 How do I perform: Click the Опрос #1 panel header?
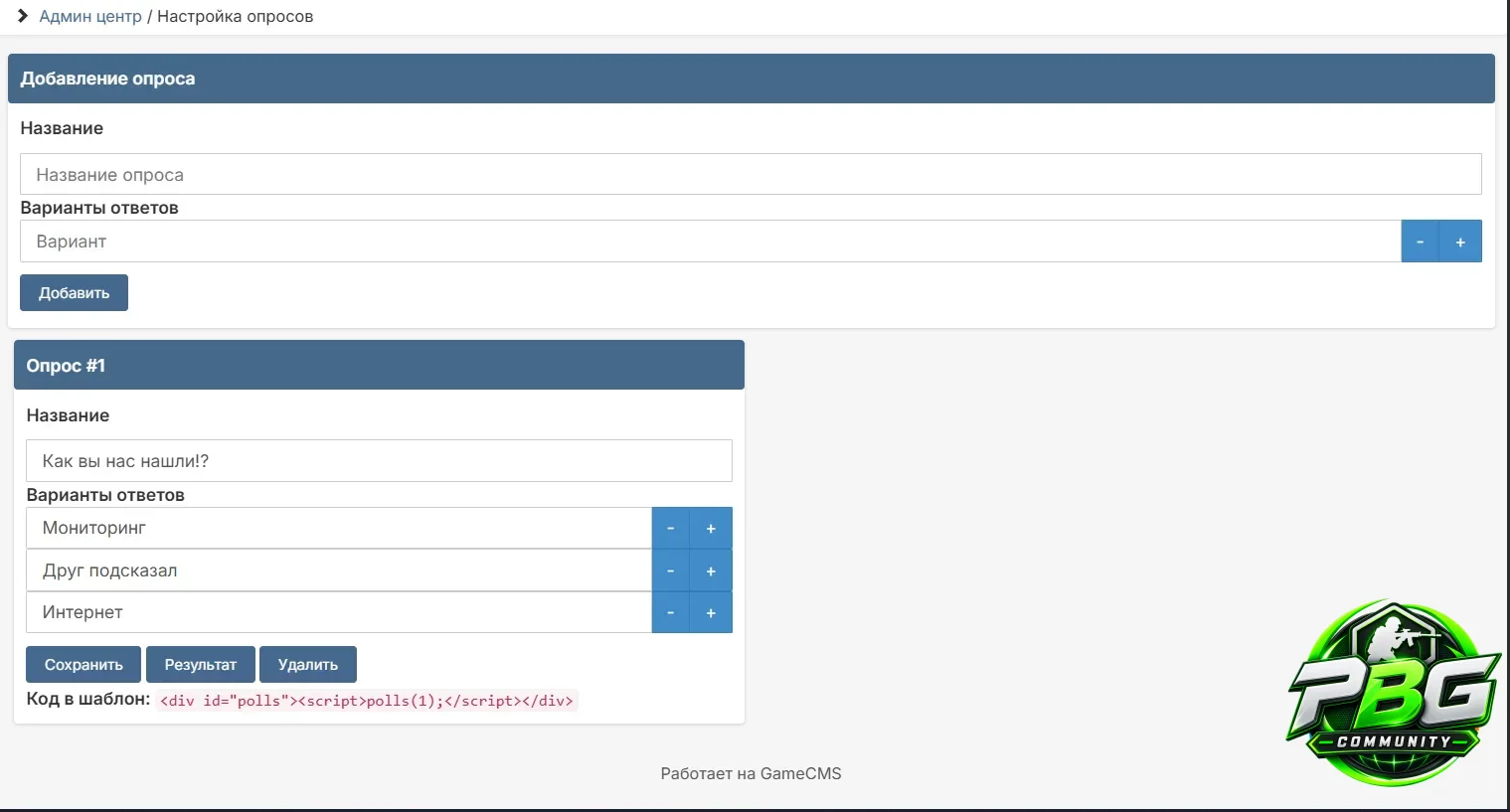click(379, 365)
